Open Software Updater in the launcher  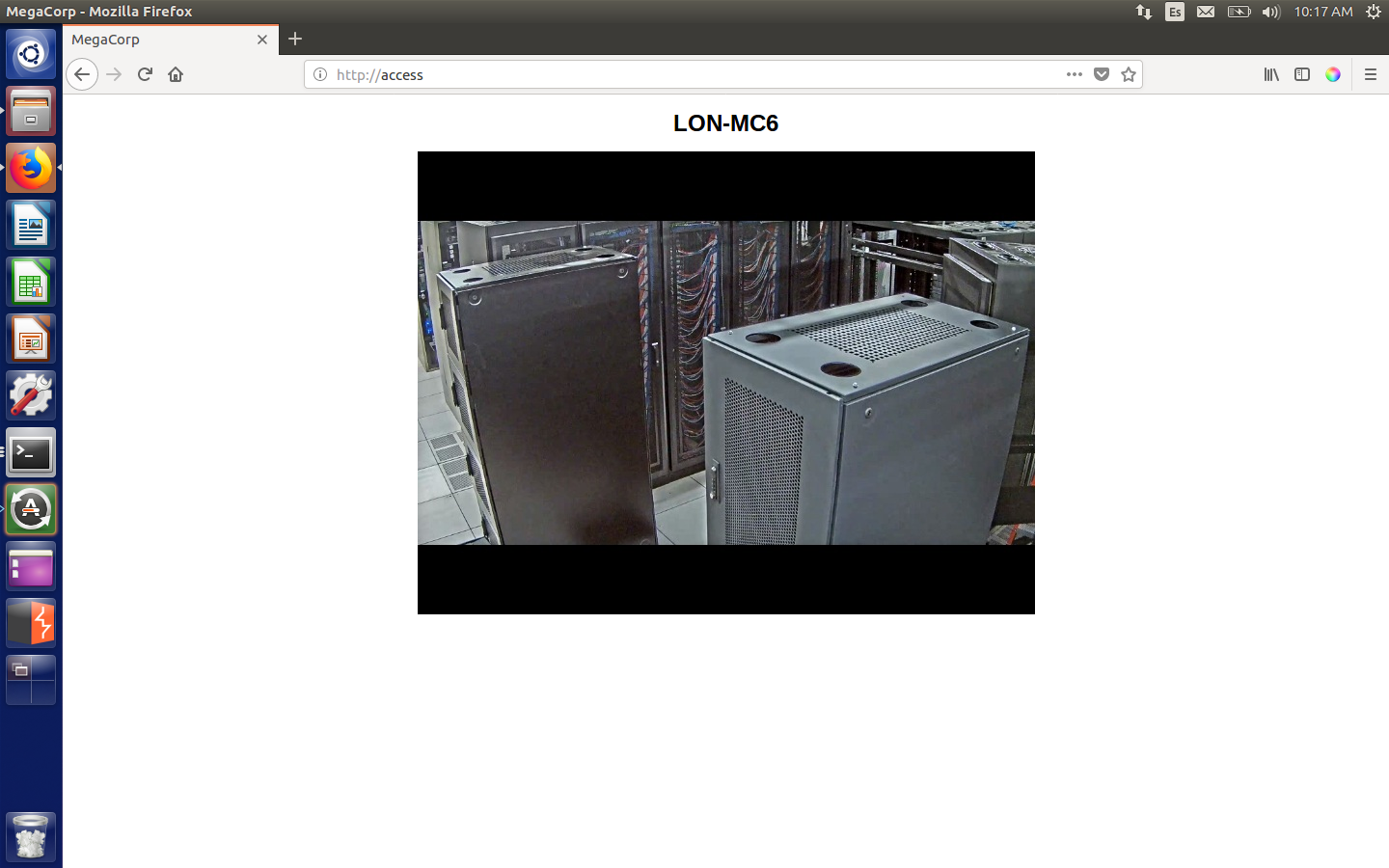click(x=31, y=509)
